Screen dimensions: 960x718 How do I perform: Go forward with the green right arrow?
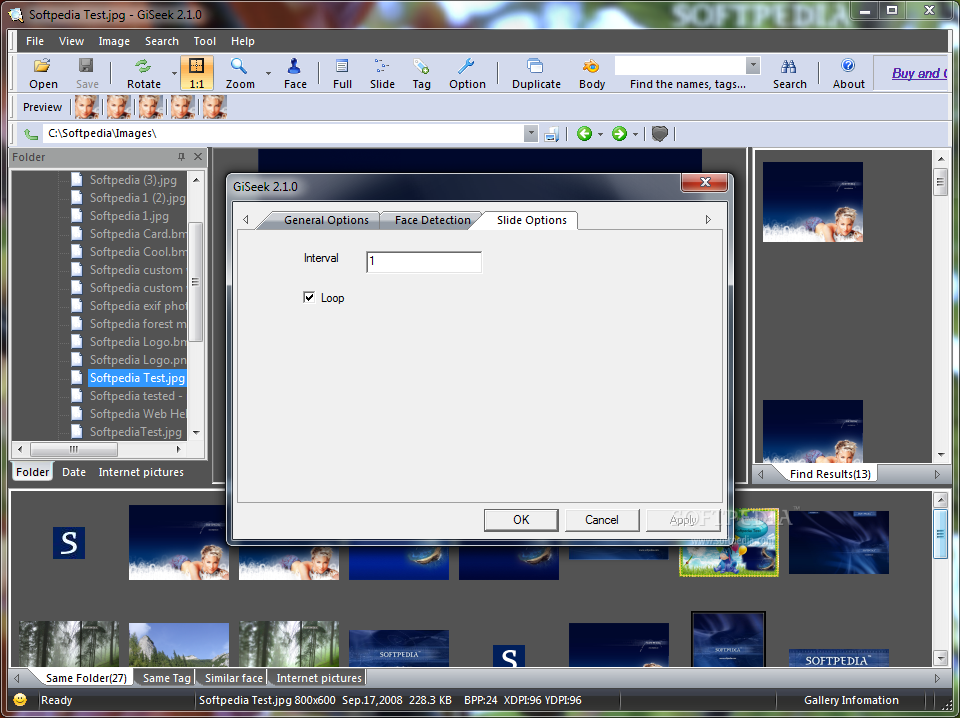[x=619, y=133]
